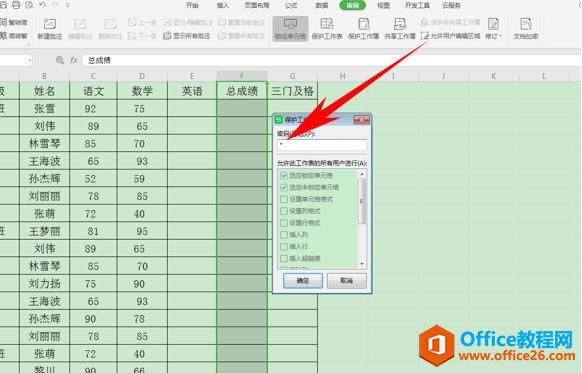
Task: Open the 云服务 cloud services tab
Action: [x=451, y=5]
